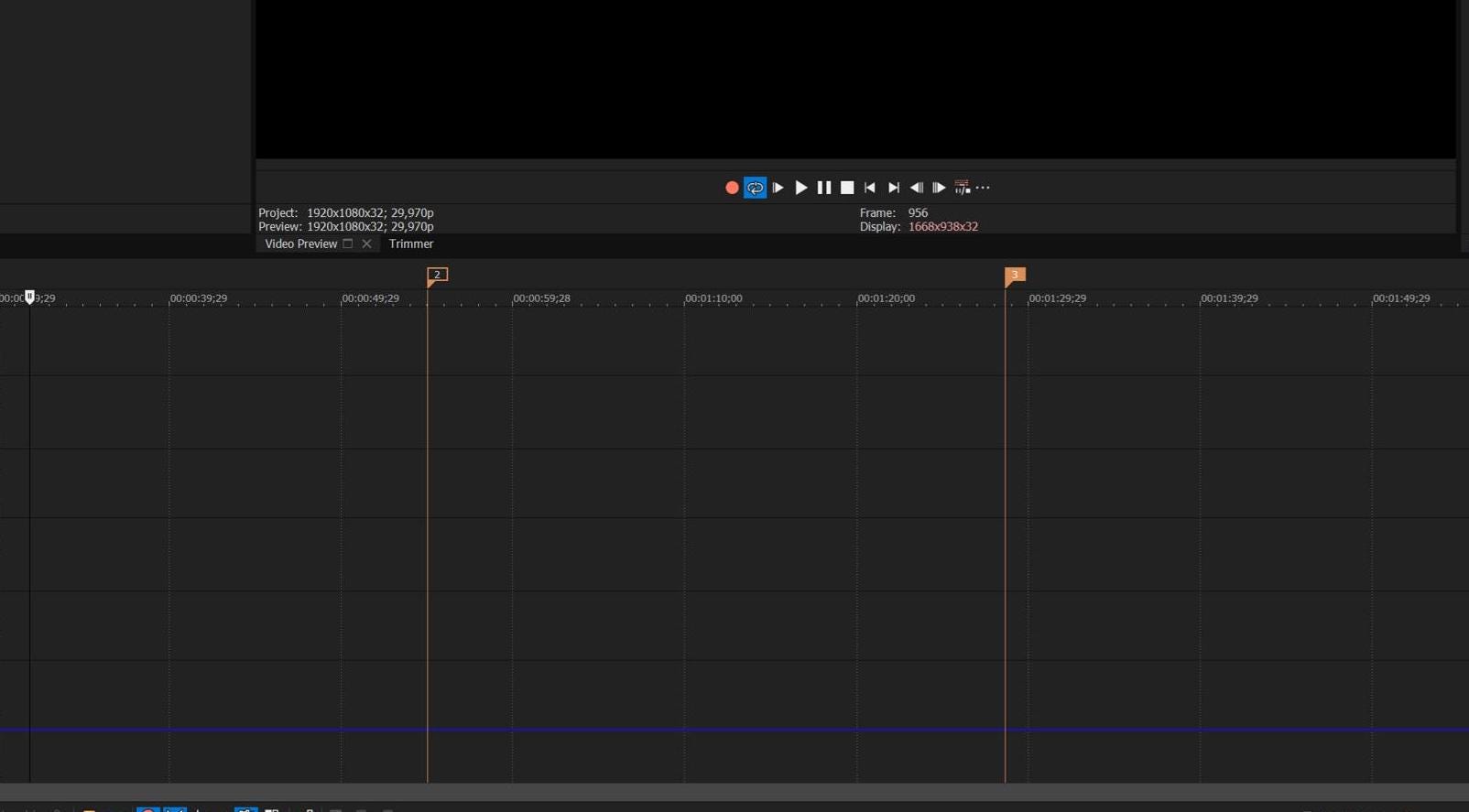Start playback with the Play button

click(x=801, y=188)
